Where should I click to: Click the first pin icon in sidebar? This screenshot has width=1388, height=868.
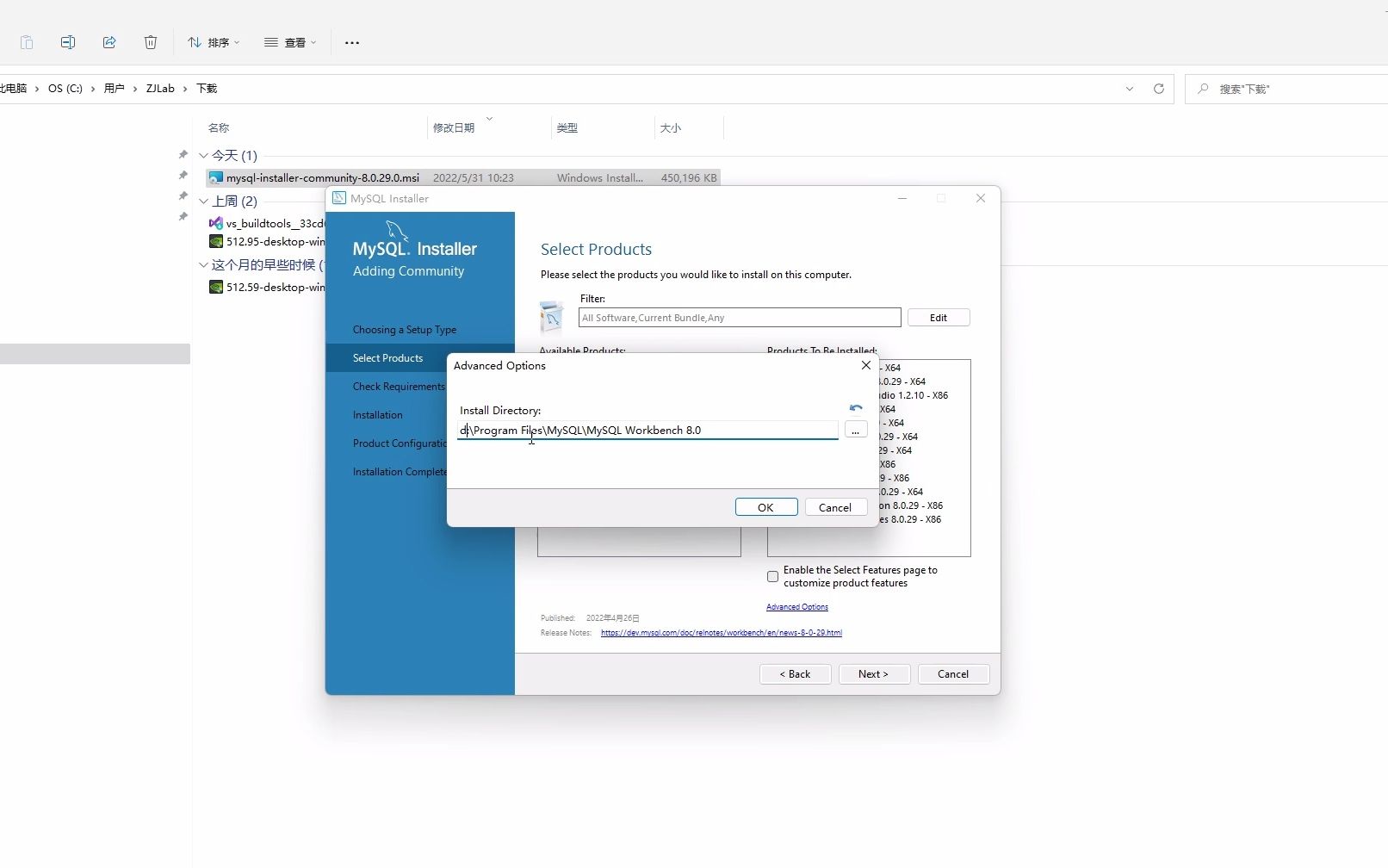183,155
